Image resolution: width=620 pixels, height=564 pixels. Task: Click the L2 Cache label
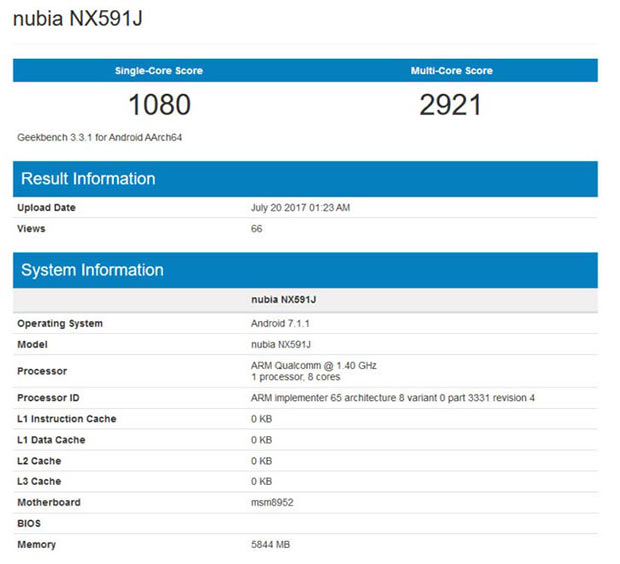(x=39, y=461)
